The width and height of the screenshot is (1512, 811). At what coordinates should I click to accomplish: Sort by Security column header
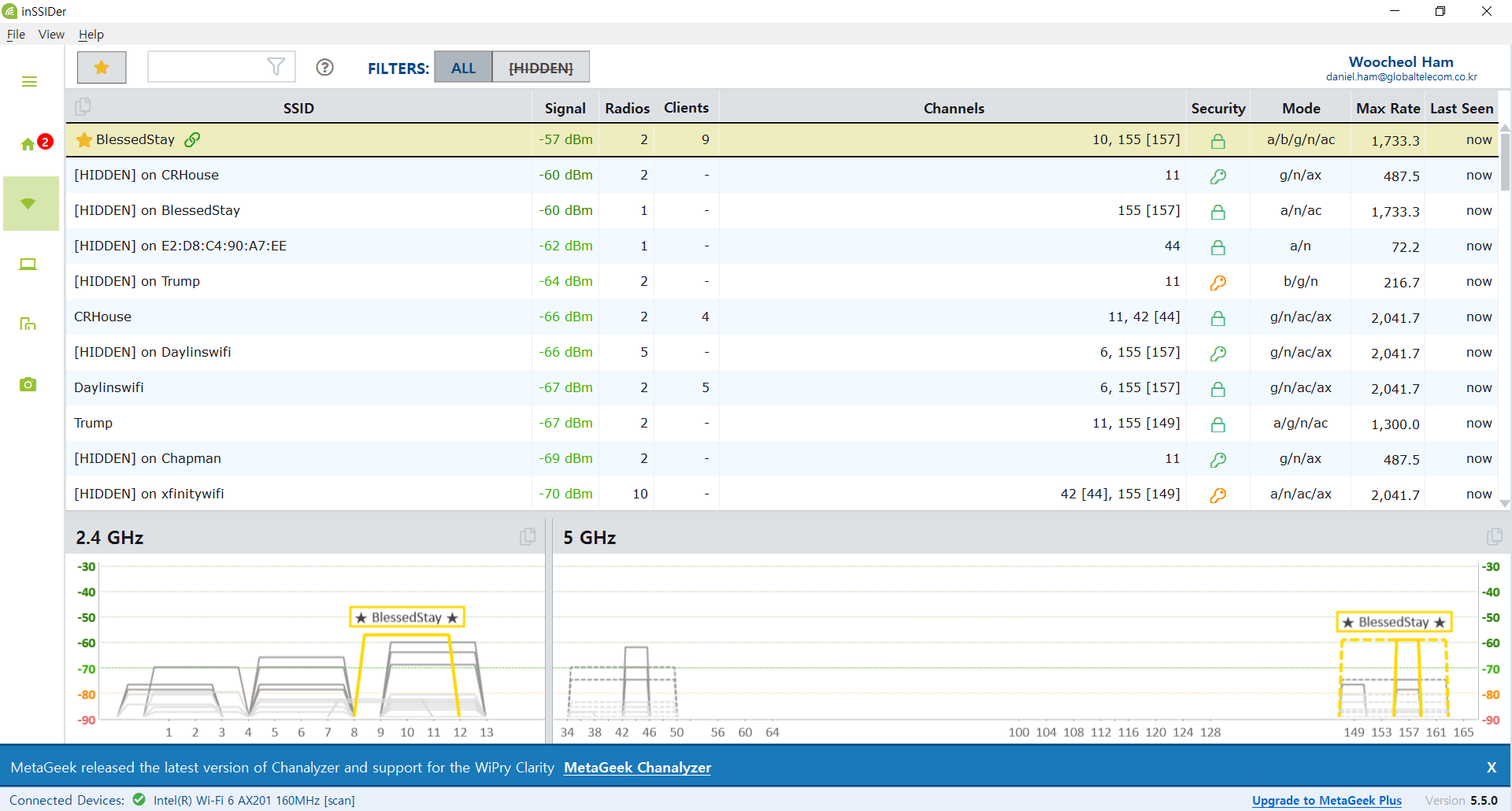tap(1218, 108)
